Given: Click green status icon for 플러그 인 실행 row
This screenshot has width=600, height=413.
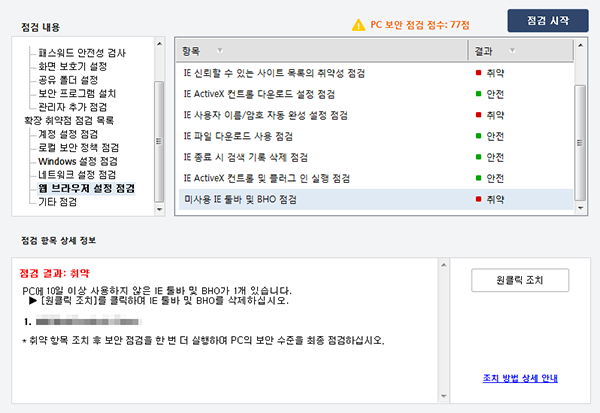Looking at the screenshot, I should click(478, 178).
